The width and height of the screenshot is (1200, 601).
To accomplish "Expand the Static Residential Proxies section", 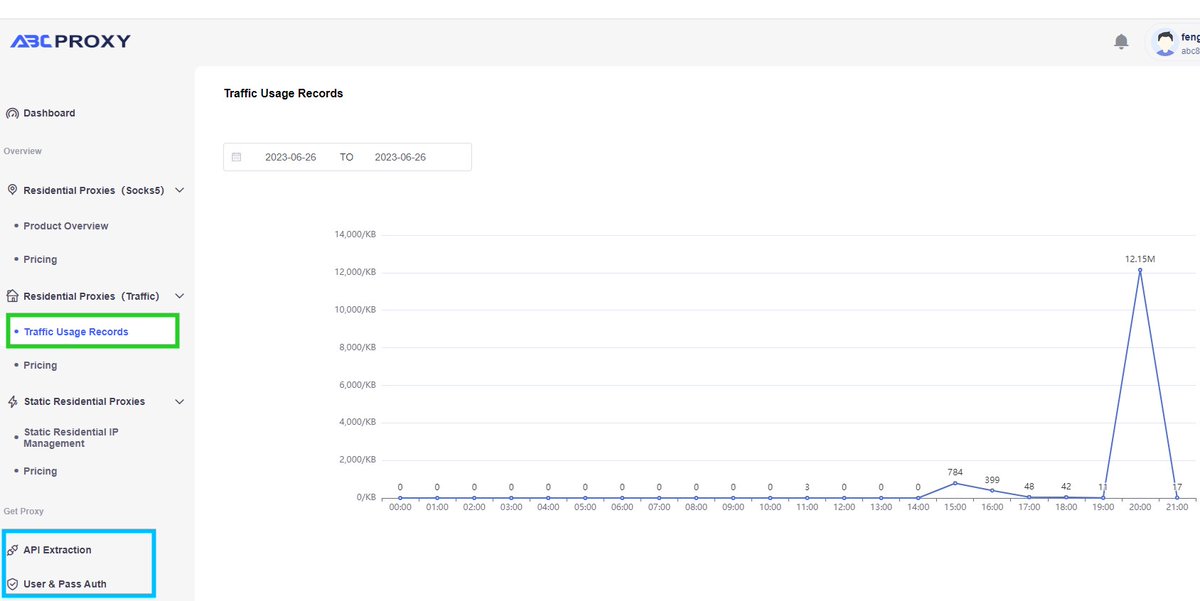I will point(179,401).
